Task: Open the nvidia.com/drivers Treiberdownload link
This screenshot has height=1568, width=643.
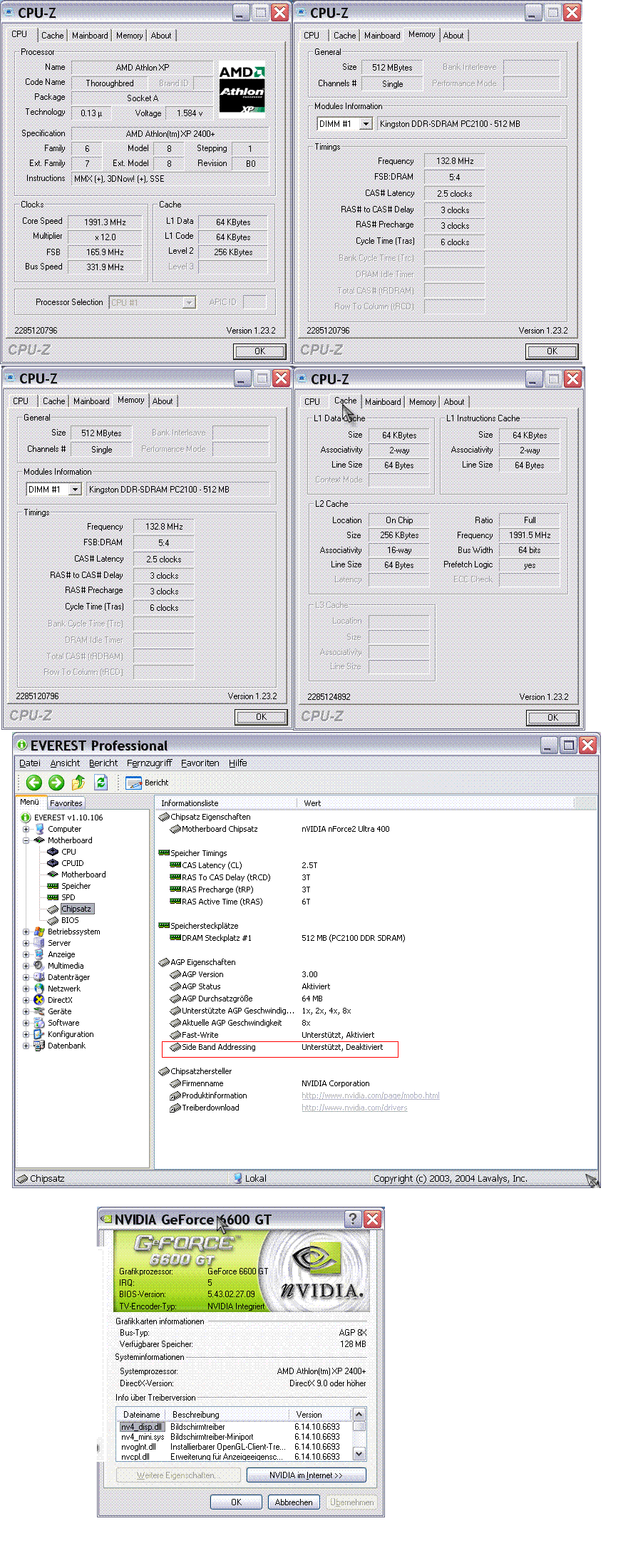Action: tap(354, 1108)
